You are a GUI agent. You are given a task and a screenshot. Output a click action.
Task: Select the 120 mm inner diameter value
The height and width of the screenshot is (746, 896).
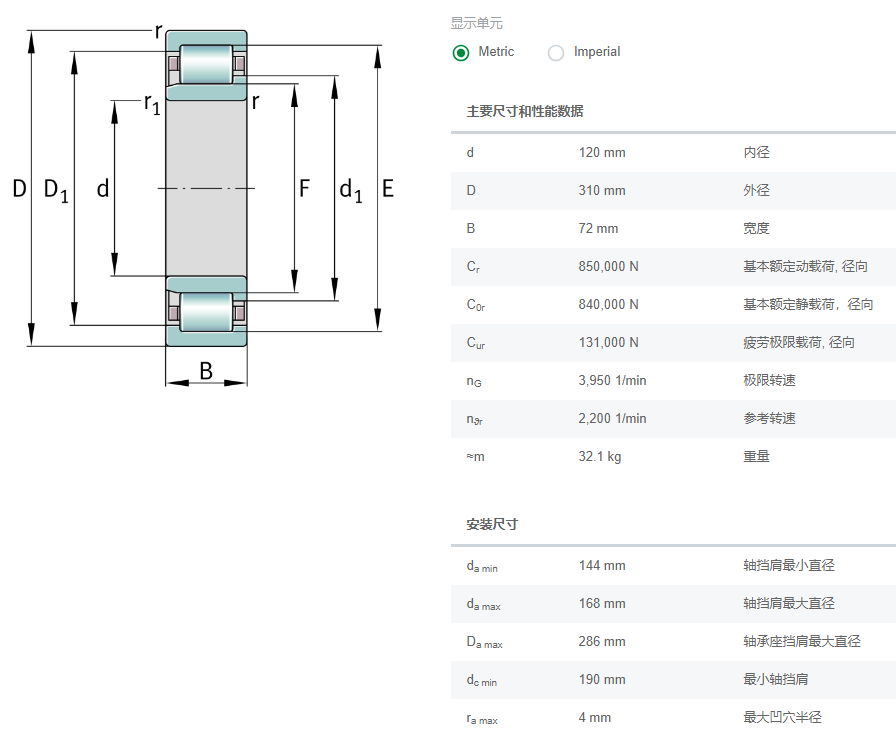(602, 153)
